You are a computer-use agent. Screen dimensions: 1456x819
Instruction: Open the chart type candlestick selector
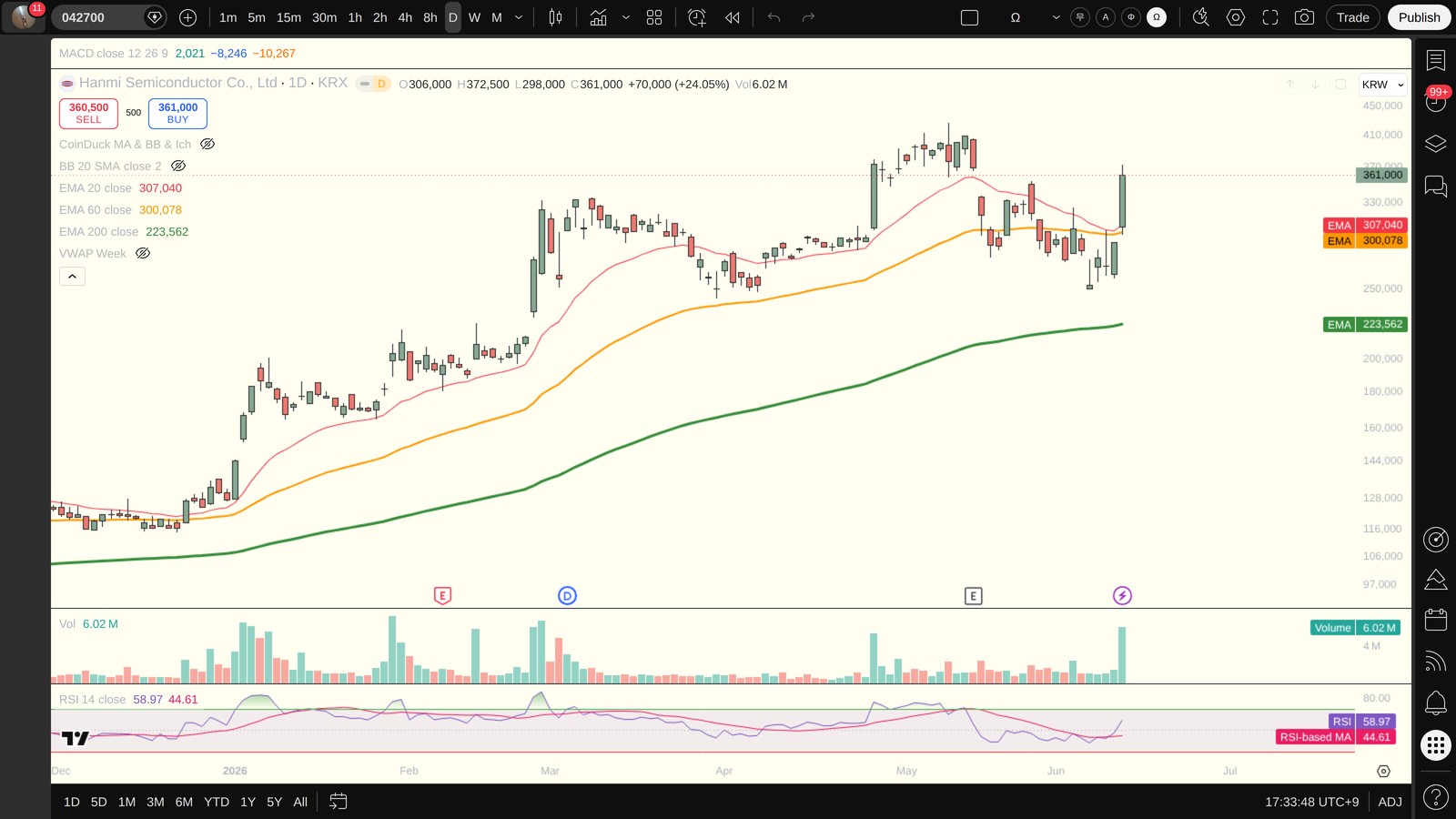pos(555,17)
